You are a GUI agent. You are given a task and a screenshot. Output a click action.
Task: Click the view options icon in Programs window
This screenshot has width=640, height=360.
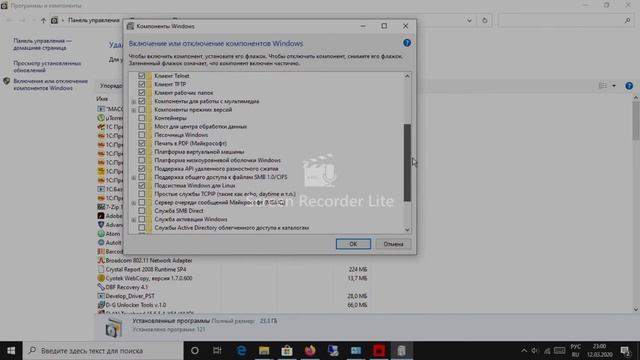602,86
